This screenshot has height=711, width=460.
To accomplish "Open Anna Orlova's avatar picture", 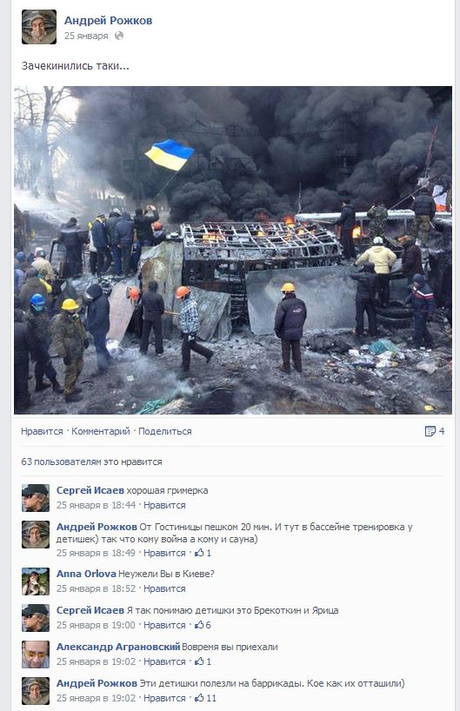I will click(35, 581).
